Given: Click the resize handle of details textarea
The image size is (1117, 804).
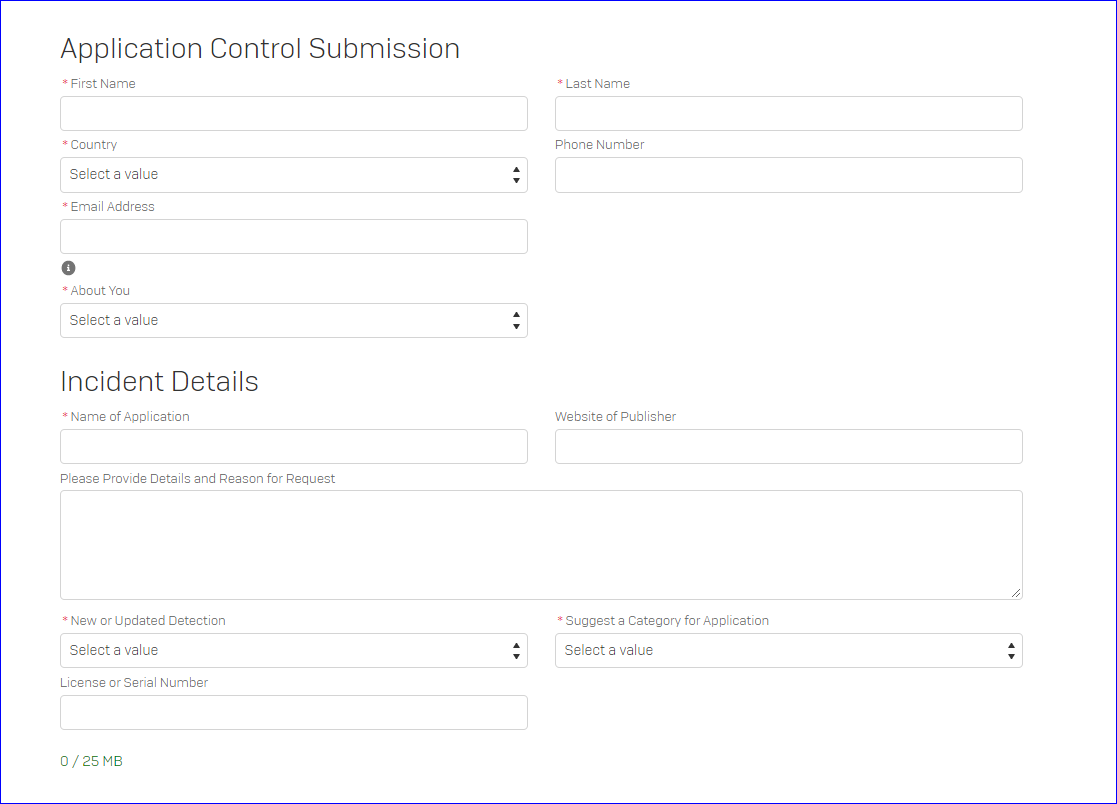Looking at the screenshot, I should [x=1016, y=593].
